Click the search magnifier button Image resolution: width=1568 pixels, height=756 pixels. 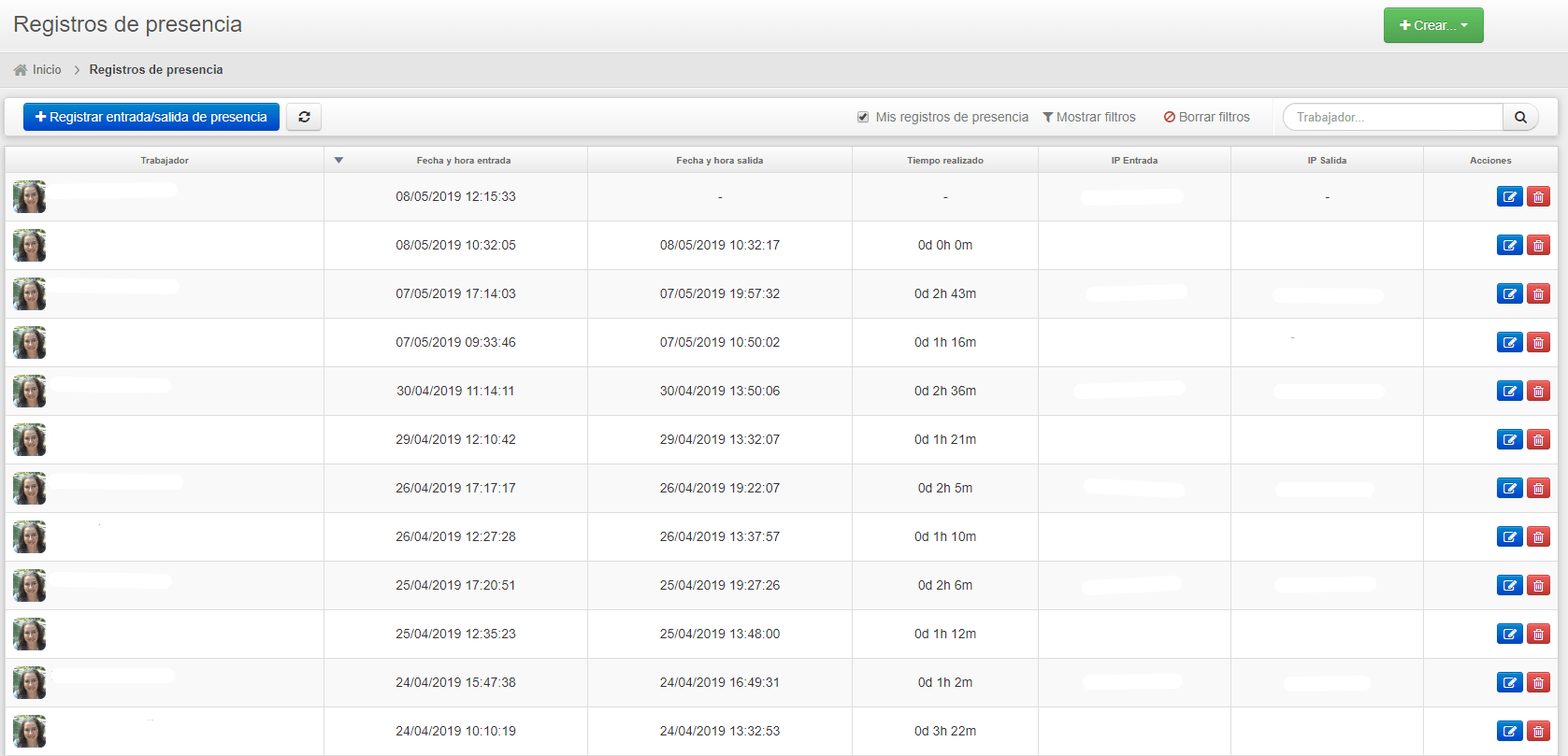pyautogui.click(x=1520, y=117)
